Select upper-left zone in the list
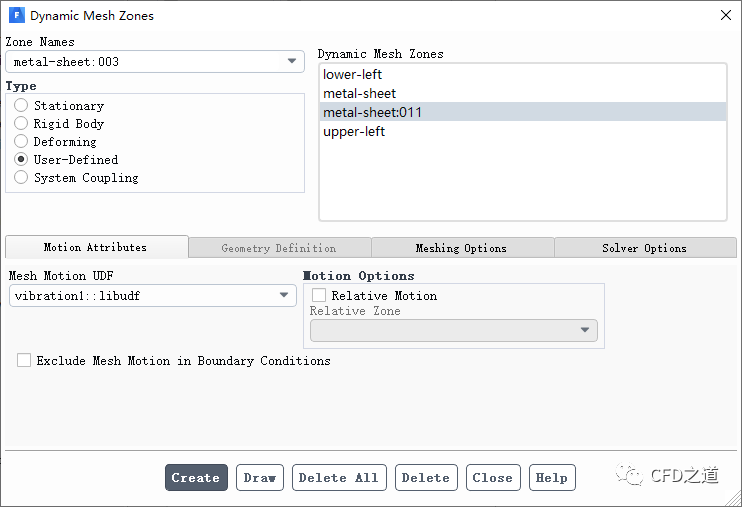The image size is (742, 507). [x=354, y=132]
